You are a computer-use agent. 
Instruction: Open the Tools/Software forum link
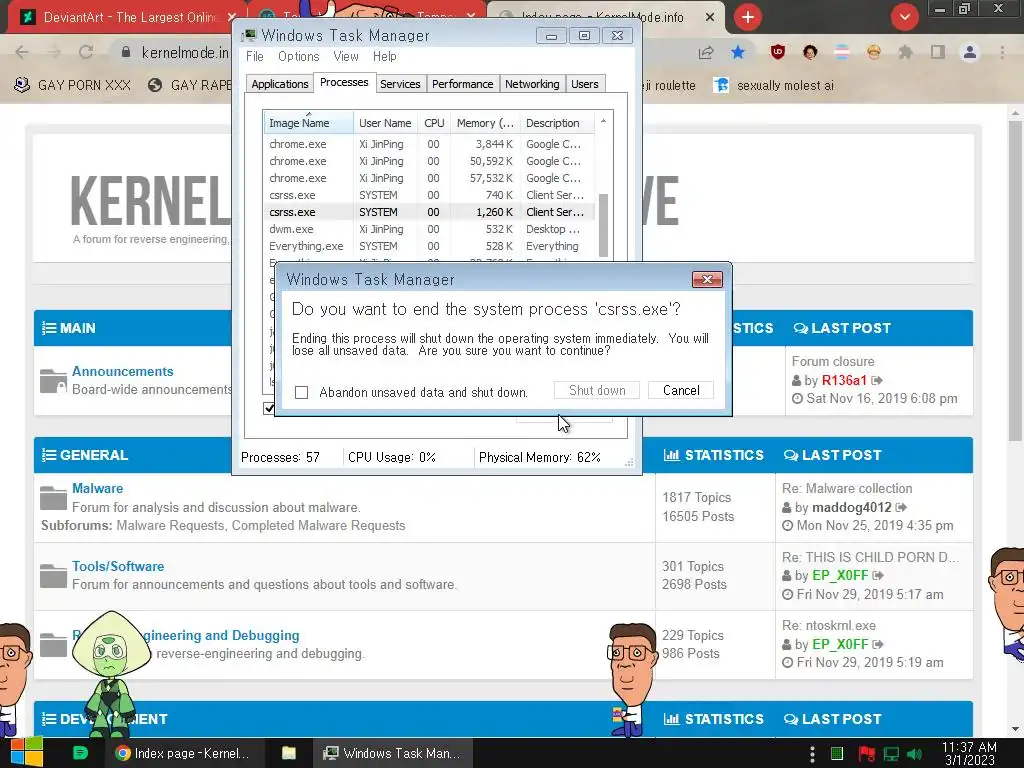(x=118, y=566)
